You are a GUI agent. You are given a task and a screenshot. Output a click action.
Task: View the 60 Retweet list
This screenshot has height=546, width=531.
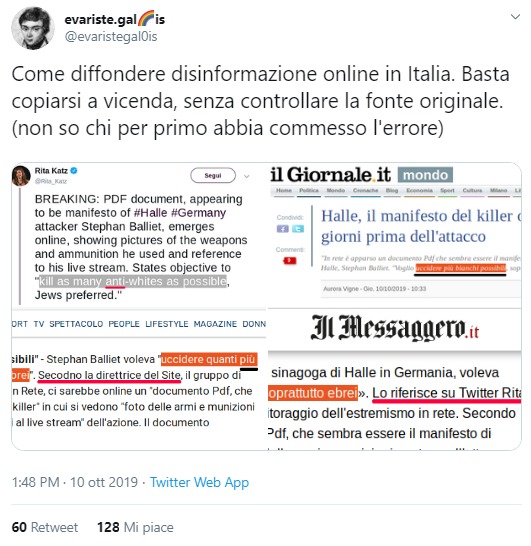(45, 527)
